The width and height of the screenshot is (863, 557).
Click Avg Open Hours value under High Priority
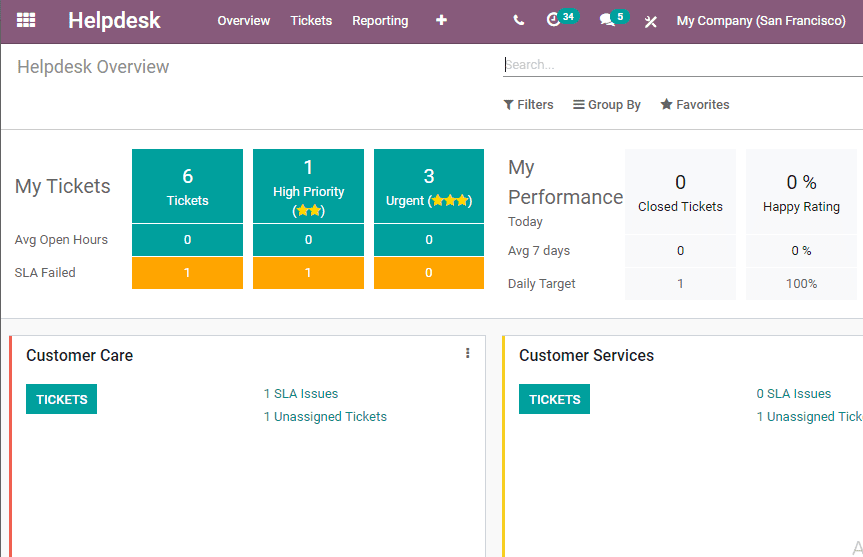308,240
